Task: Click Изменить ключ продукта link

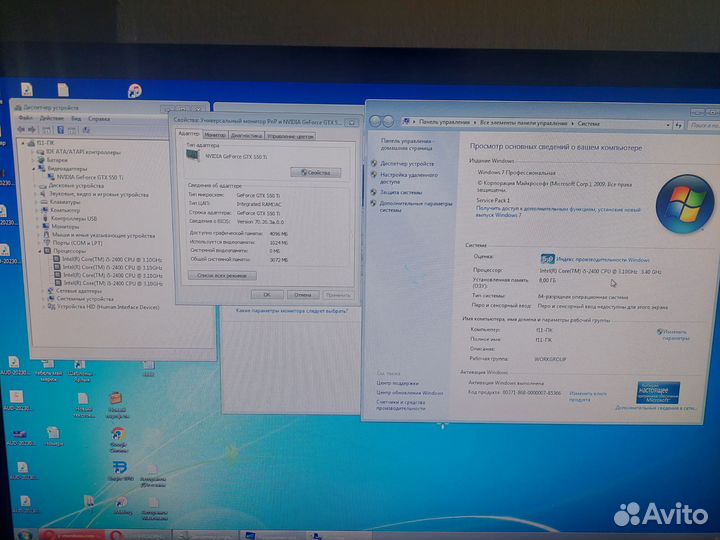Action: click(587, 397)
